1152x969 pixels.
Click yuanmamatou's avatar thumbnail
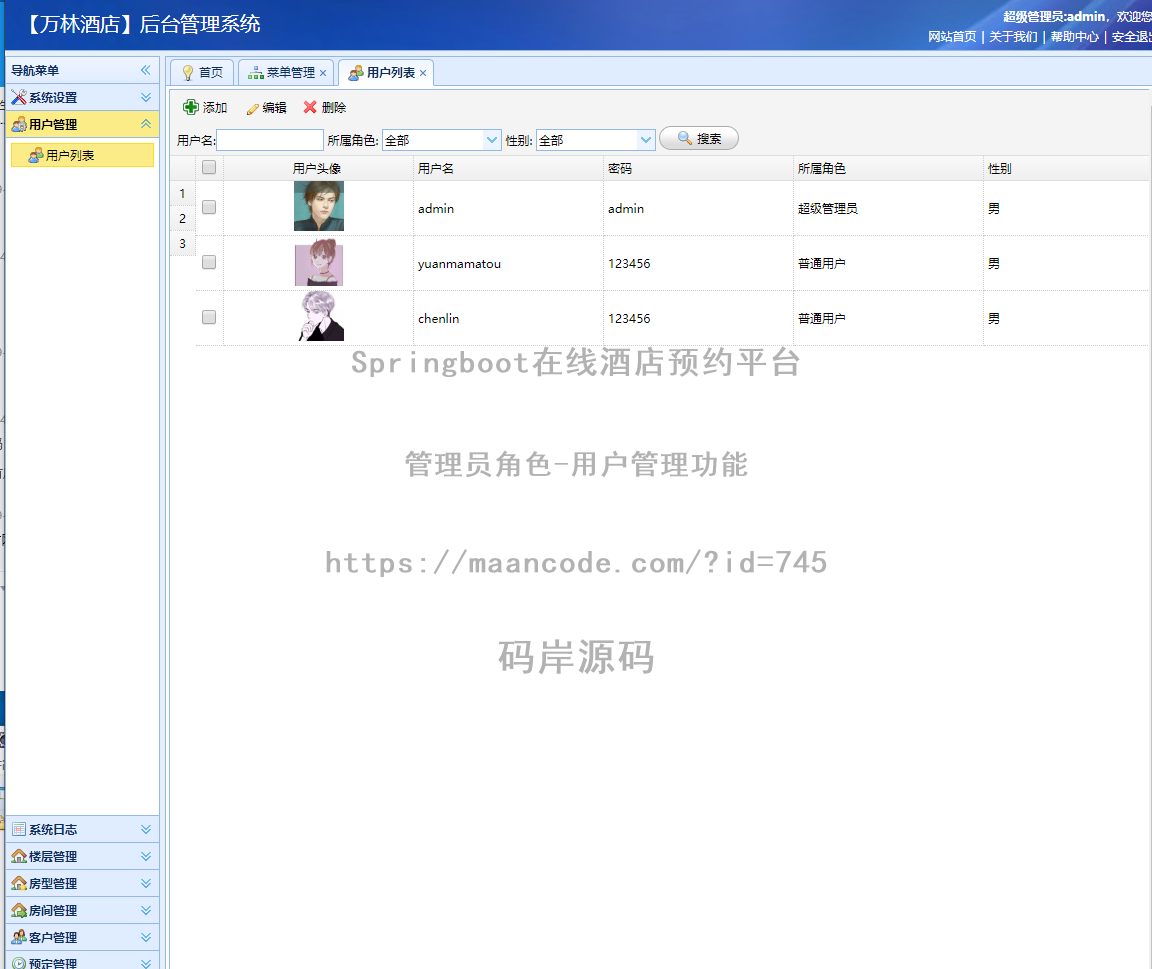tap(319, 262)
